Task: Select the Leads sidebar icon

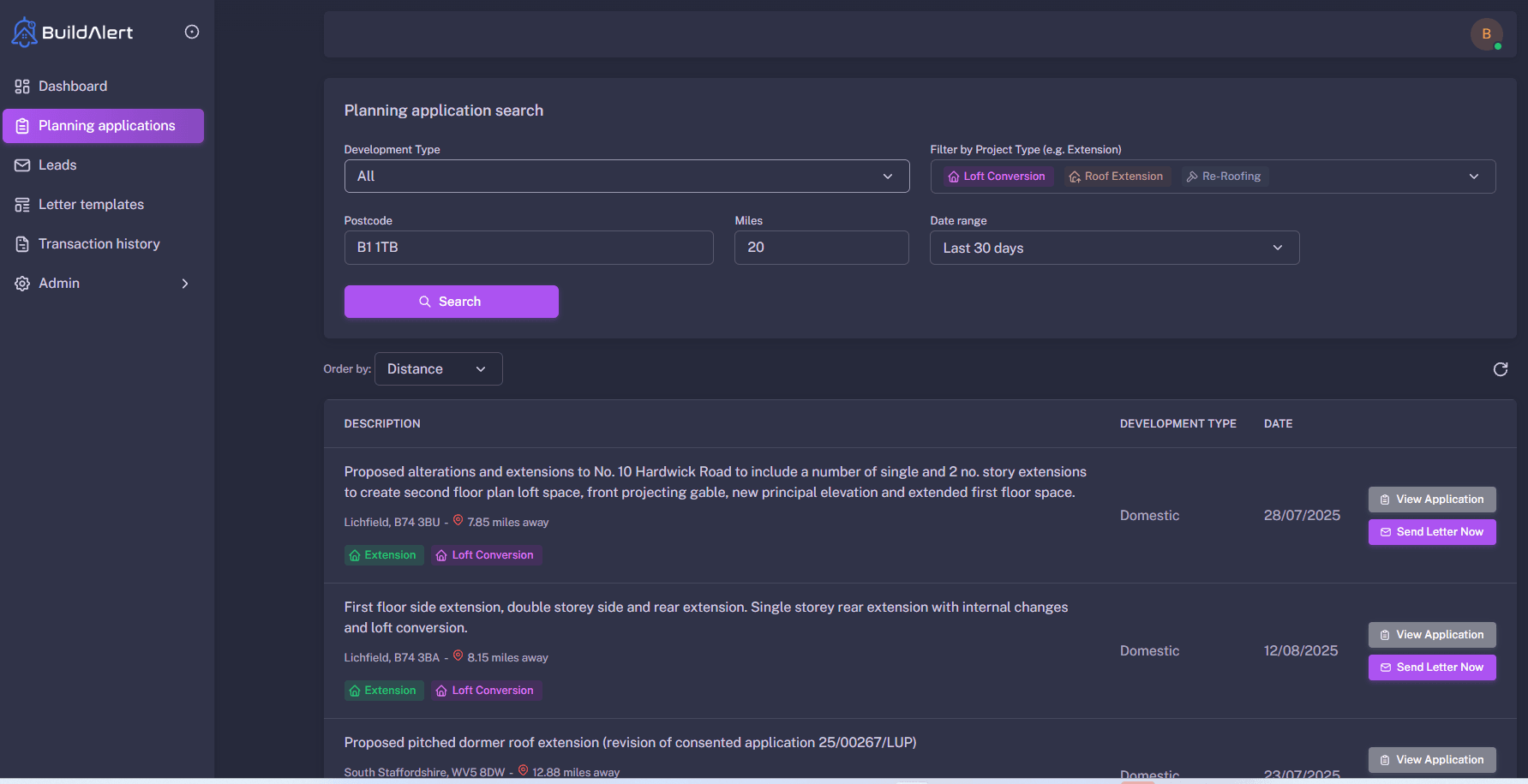Action: coord(22,165)
